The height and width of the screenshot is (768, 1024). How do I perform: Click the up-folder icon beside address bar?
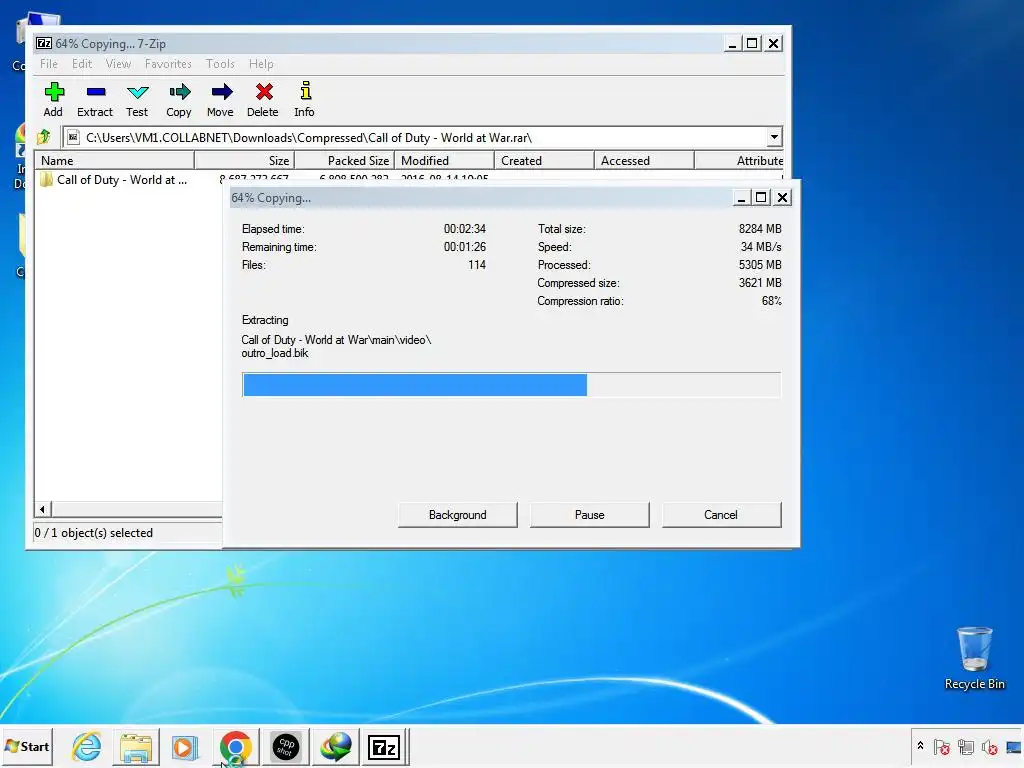(44, 137)
